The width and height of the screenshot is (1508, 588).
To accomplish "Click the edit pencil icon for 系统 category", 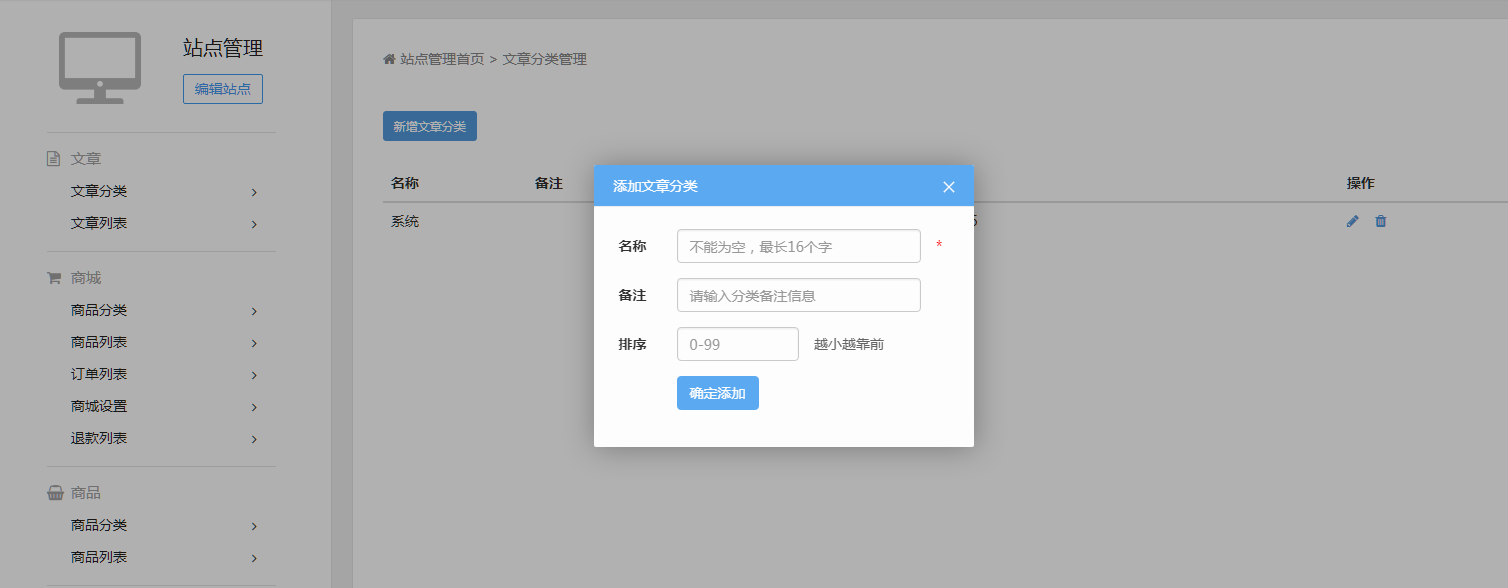I will pos(1352,221).
